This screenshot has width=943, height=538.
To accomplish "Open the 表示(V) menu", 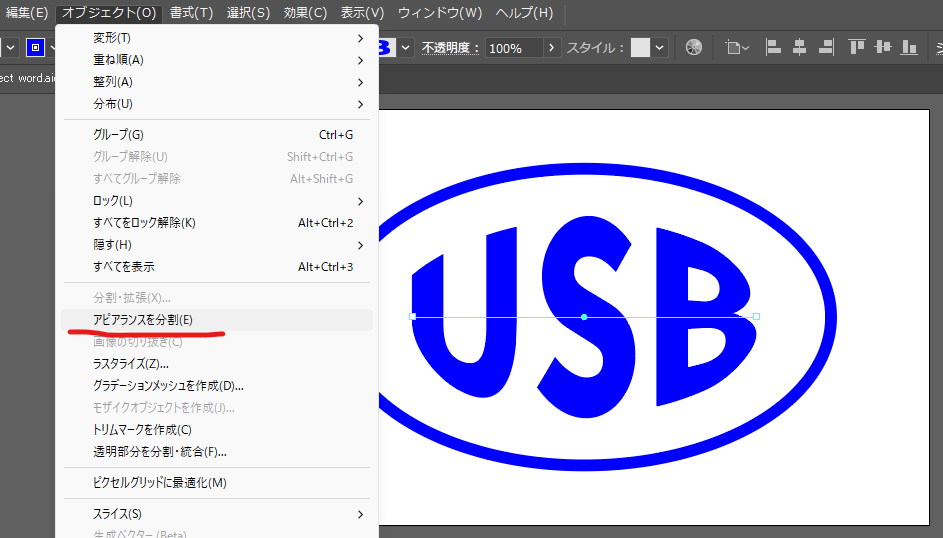I will coord(362,13).
